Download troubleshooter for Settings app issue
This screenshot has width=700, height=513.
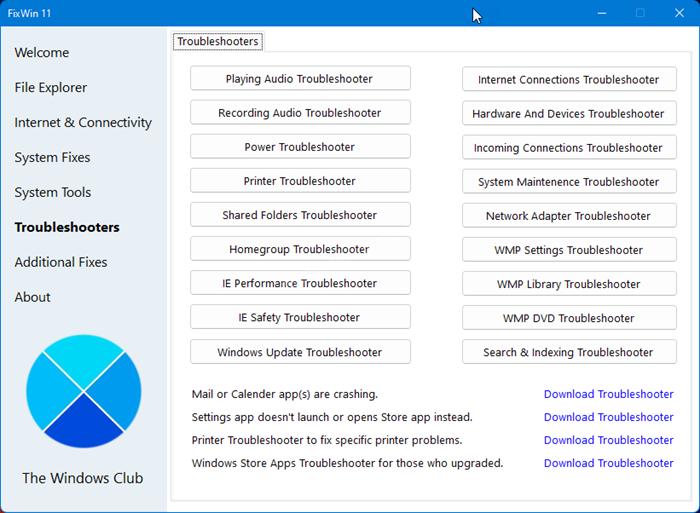(608, 417)
